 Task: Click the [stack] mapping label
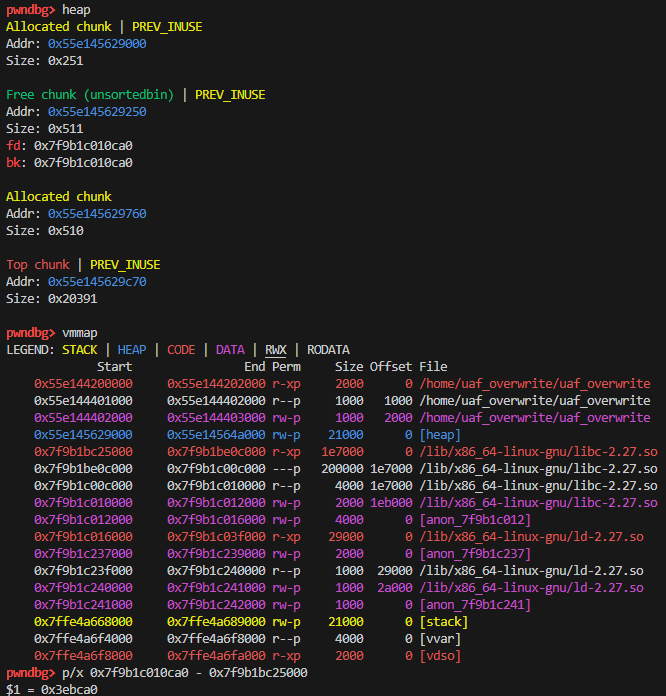444,621
